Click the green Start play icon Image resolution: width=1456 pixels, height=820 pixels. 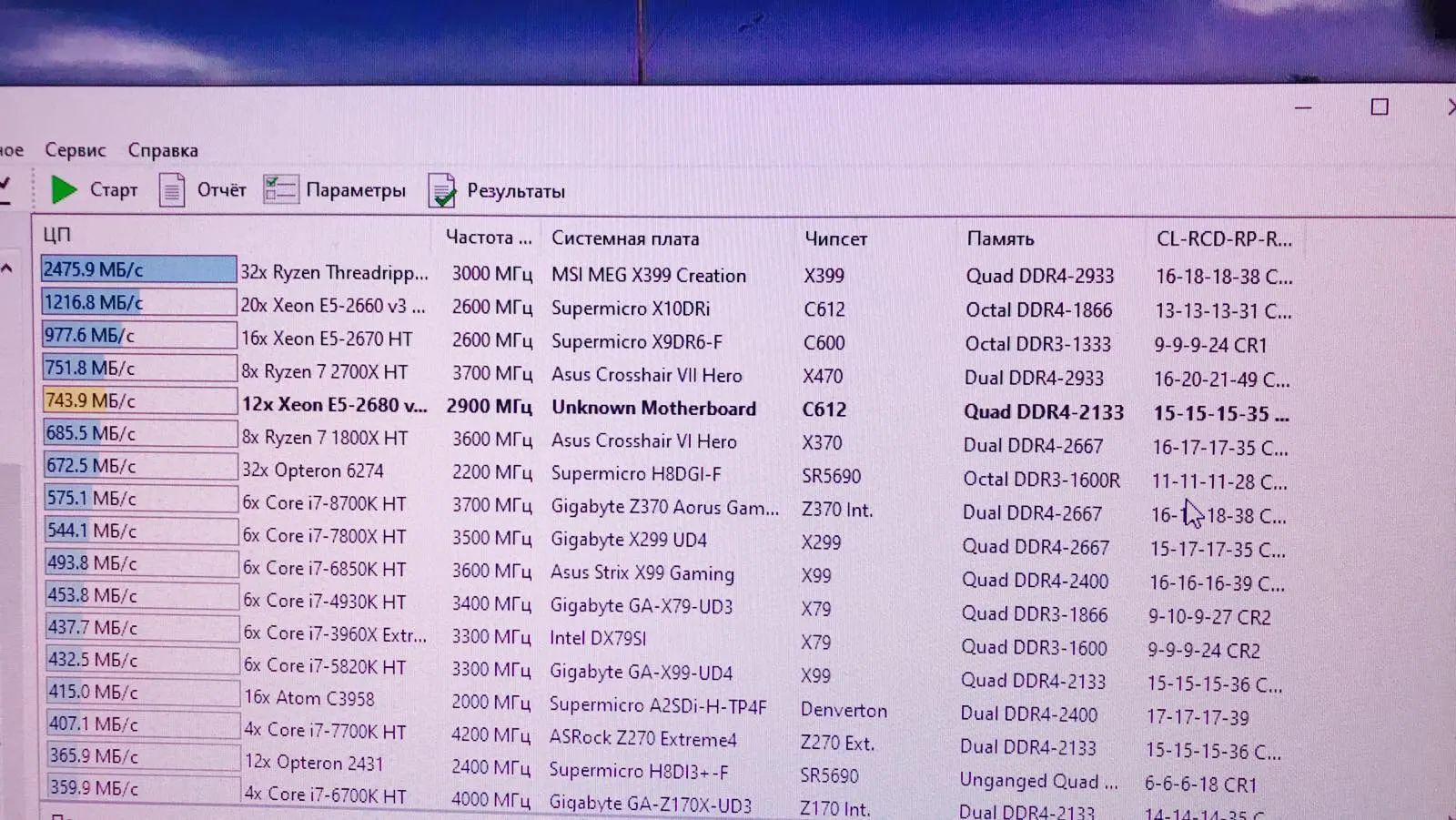pyautogui.click(x=65, y=189)
